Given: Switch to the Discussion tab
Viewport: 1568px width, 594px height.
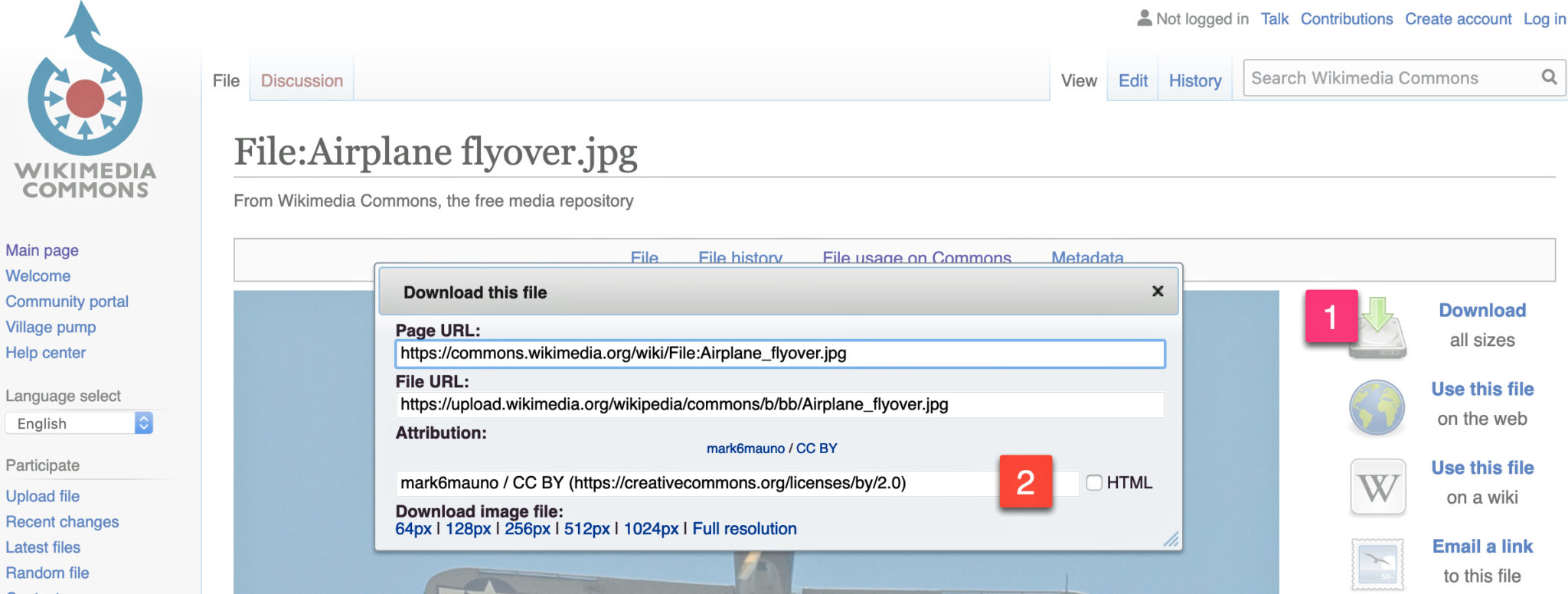Looking at the screenshot, I should tap(302, 80).
